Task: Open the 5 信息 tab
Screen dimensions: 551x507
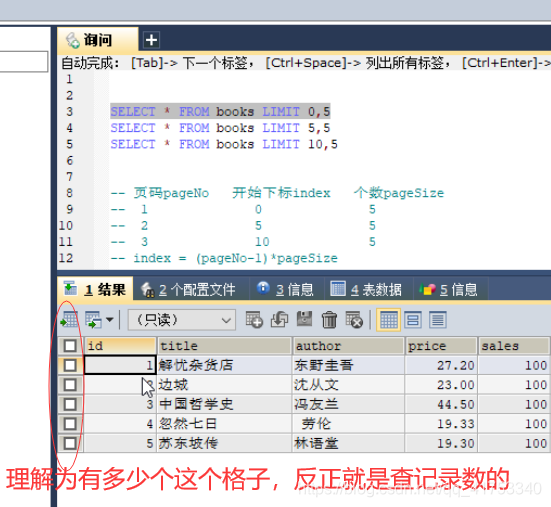Action: click(x=449, y=290)
